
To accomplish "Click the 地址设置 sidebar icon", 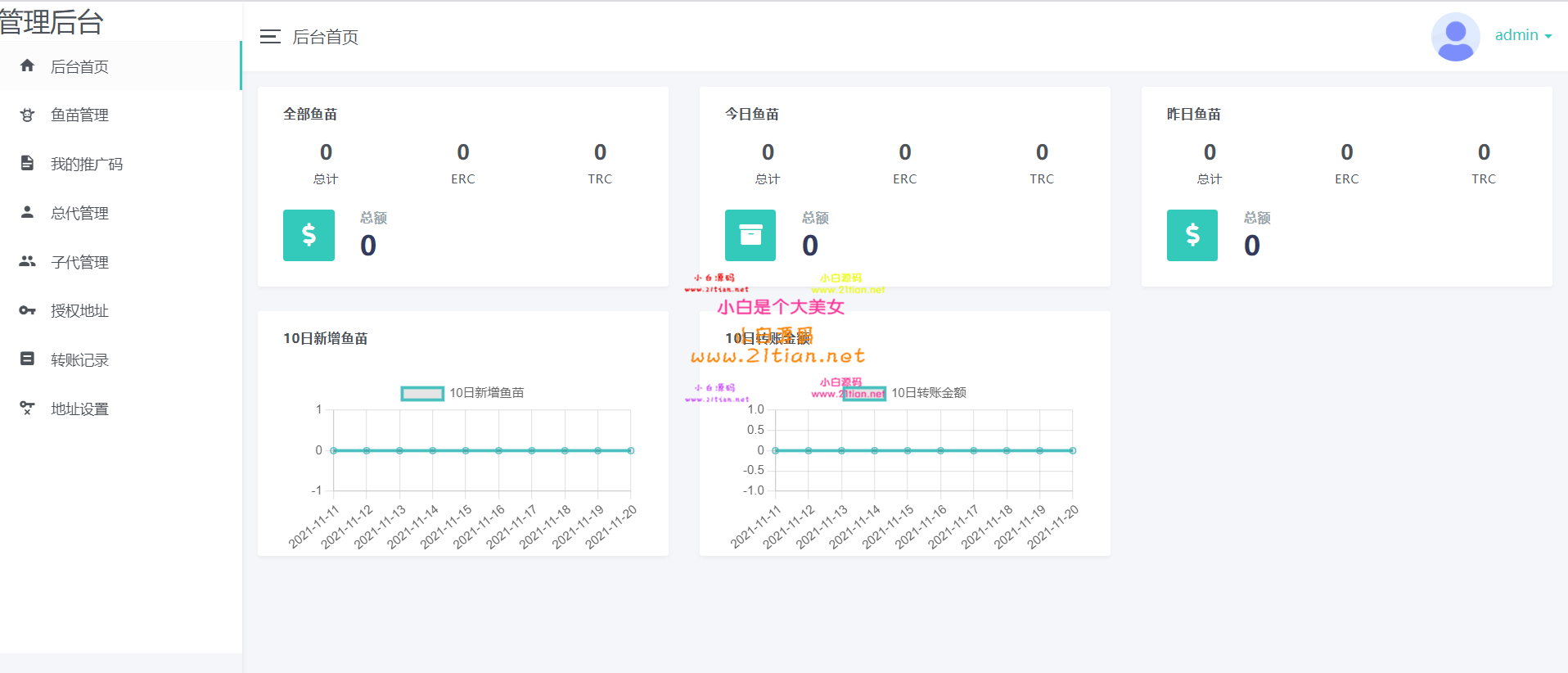I will tap(27, 408).
